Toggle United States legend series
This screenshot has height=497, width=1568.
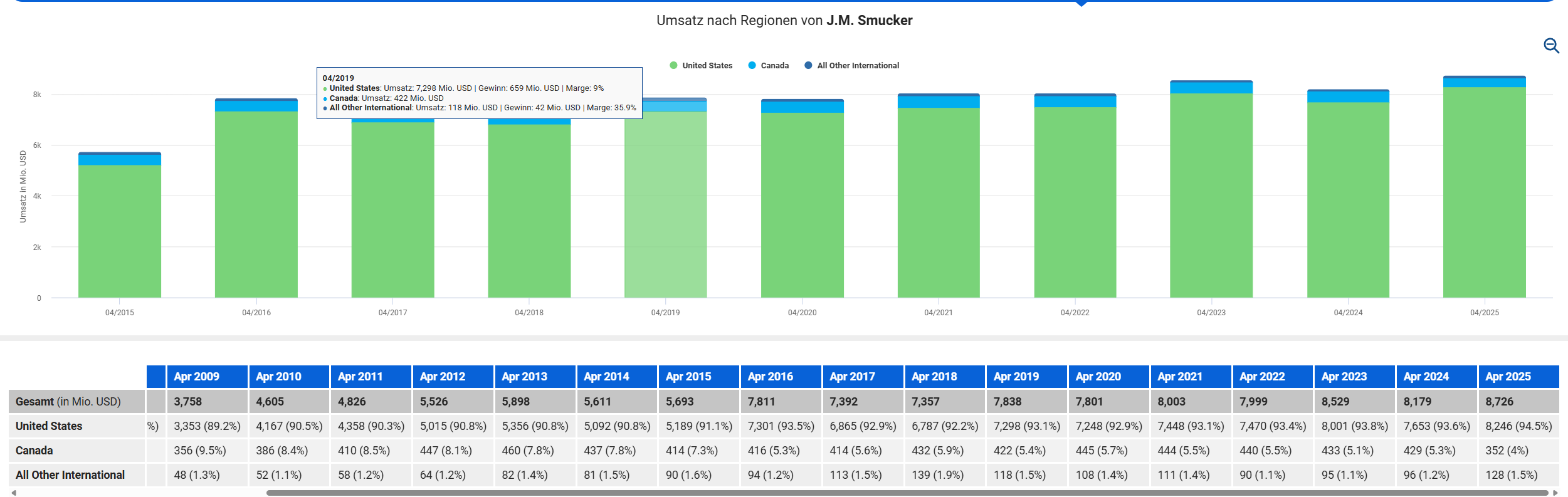click(707, 66)
